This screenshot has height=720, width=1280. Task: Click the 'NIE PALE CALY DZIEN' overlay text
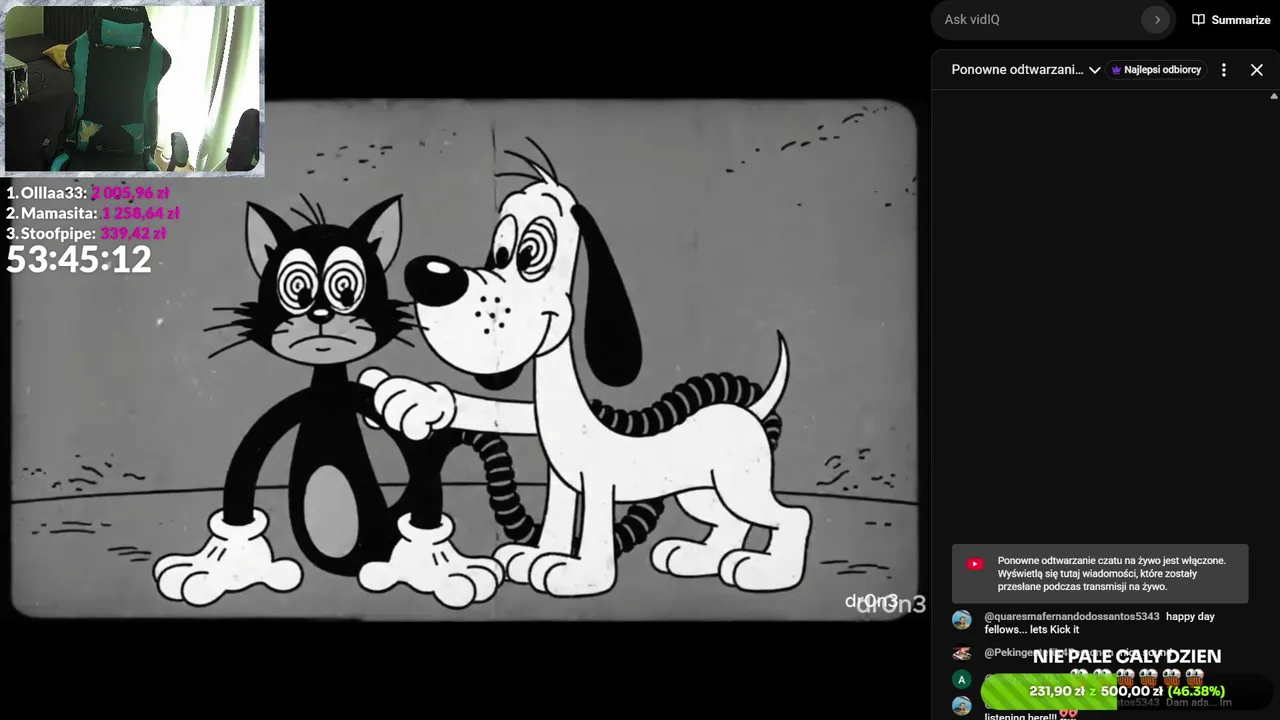pyautogui.click(x=1127, y=656)
